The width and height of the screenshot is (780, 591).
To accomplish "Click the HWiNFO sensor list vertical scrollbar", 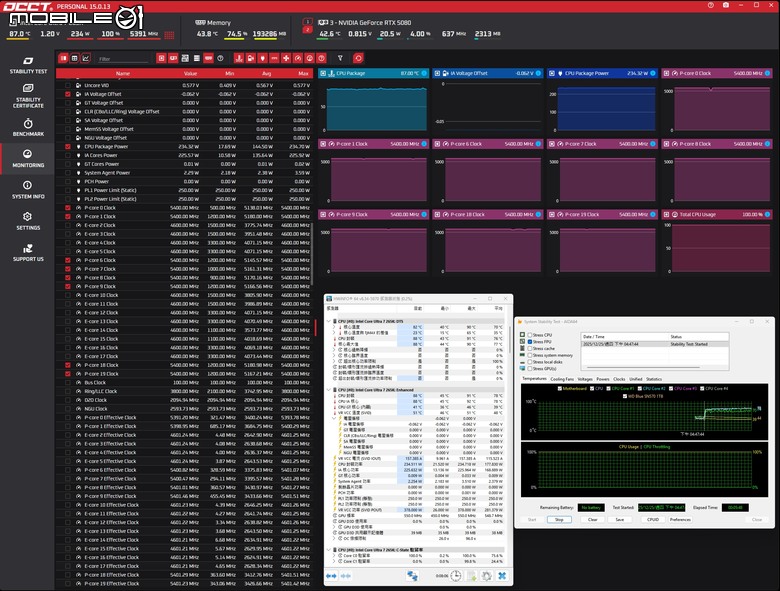I will pos(510,338).
